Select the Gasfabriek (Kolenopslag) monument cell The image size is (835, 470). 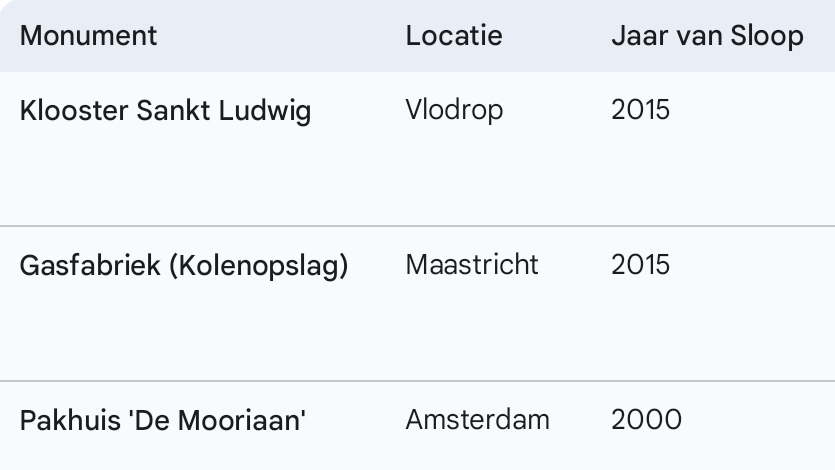[x=184, y=266]
